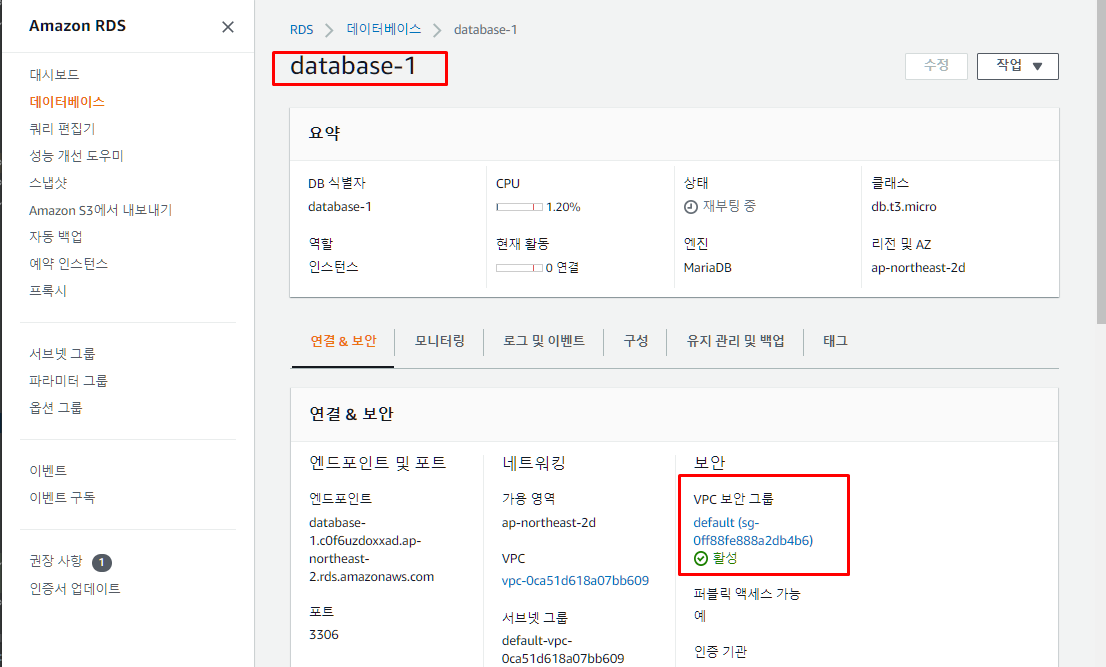
Task: Click the database-1 page heading
Action: pos(353,66)
